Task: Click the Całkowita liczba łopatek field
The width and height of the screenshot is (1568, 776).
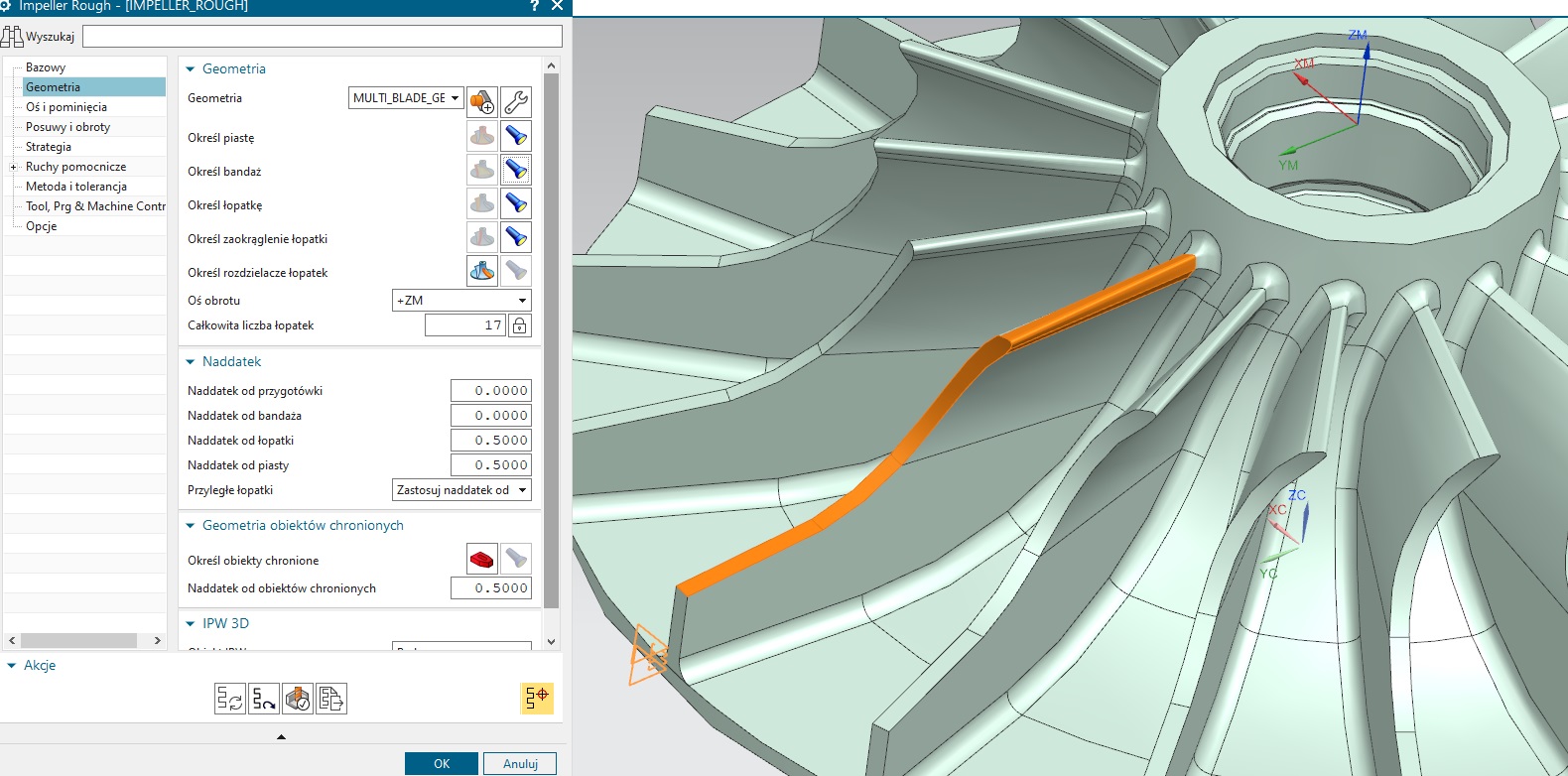Action: click(465, 325)
